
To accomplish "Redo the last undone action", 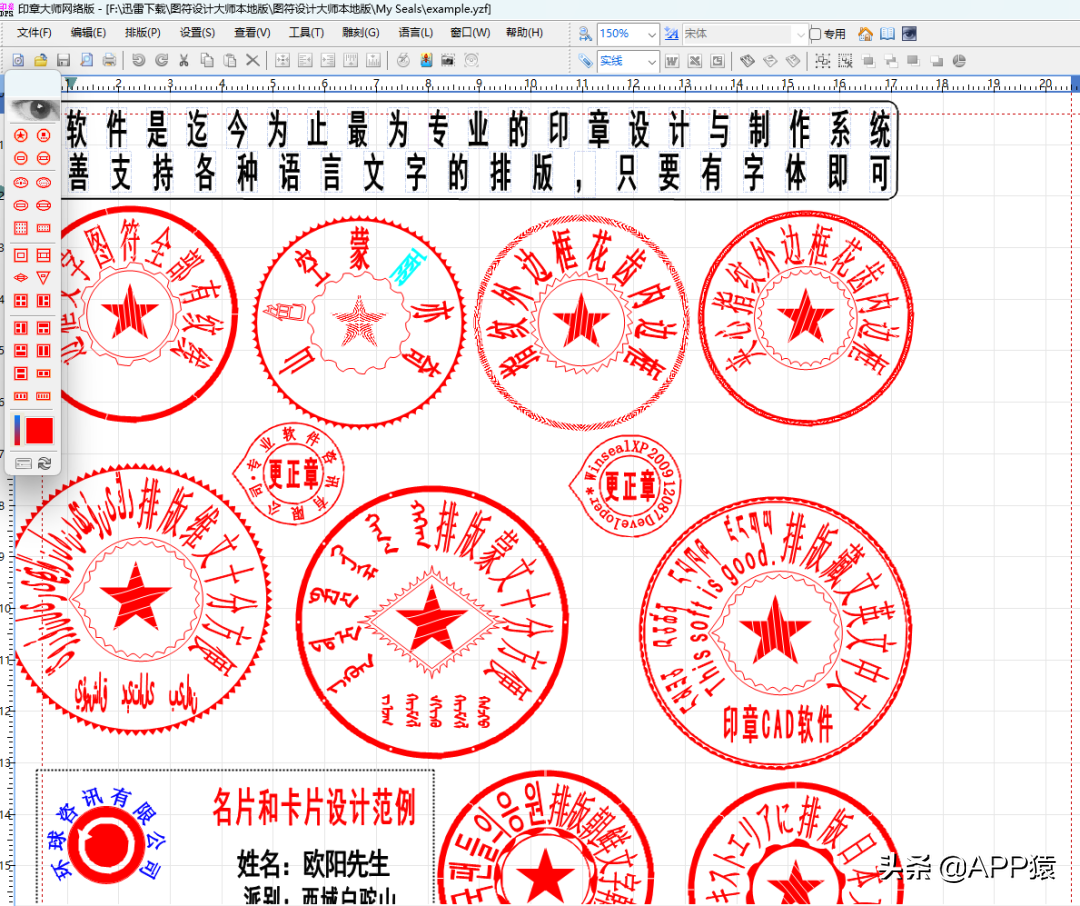I will pyautogui.click(x=161, y=61).
